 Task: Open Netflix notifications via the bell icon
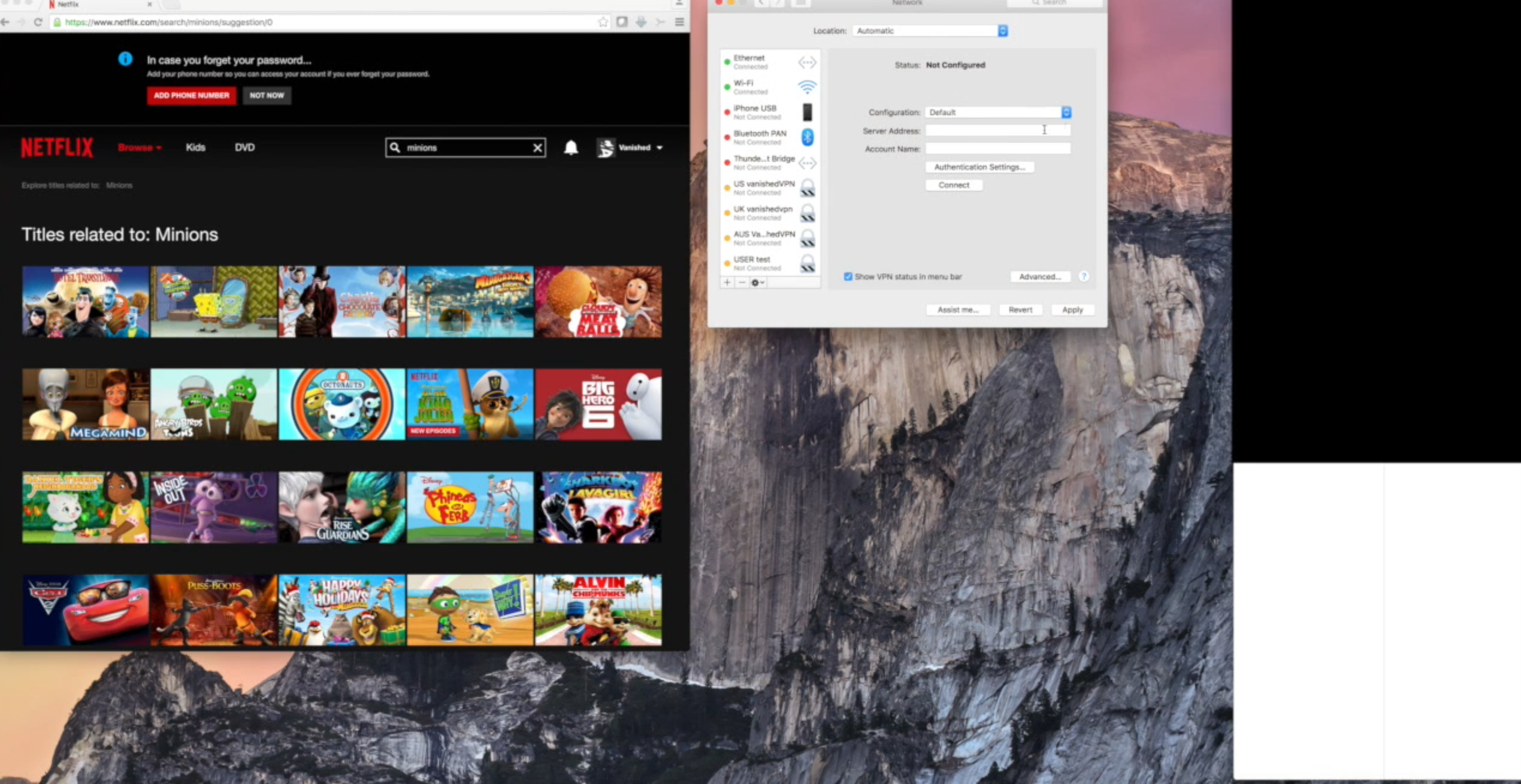coord(570,148)
